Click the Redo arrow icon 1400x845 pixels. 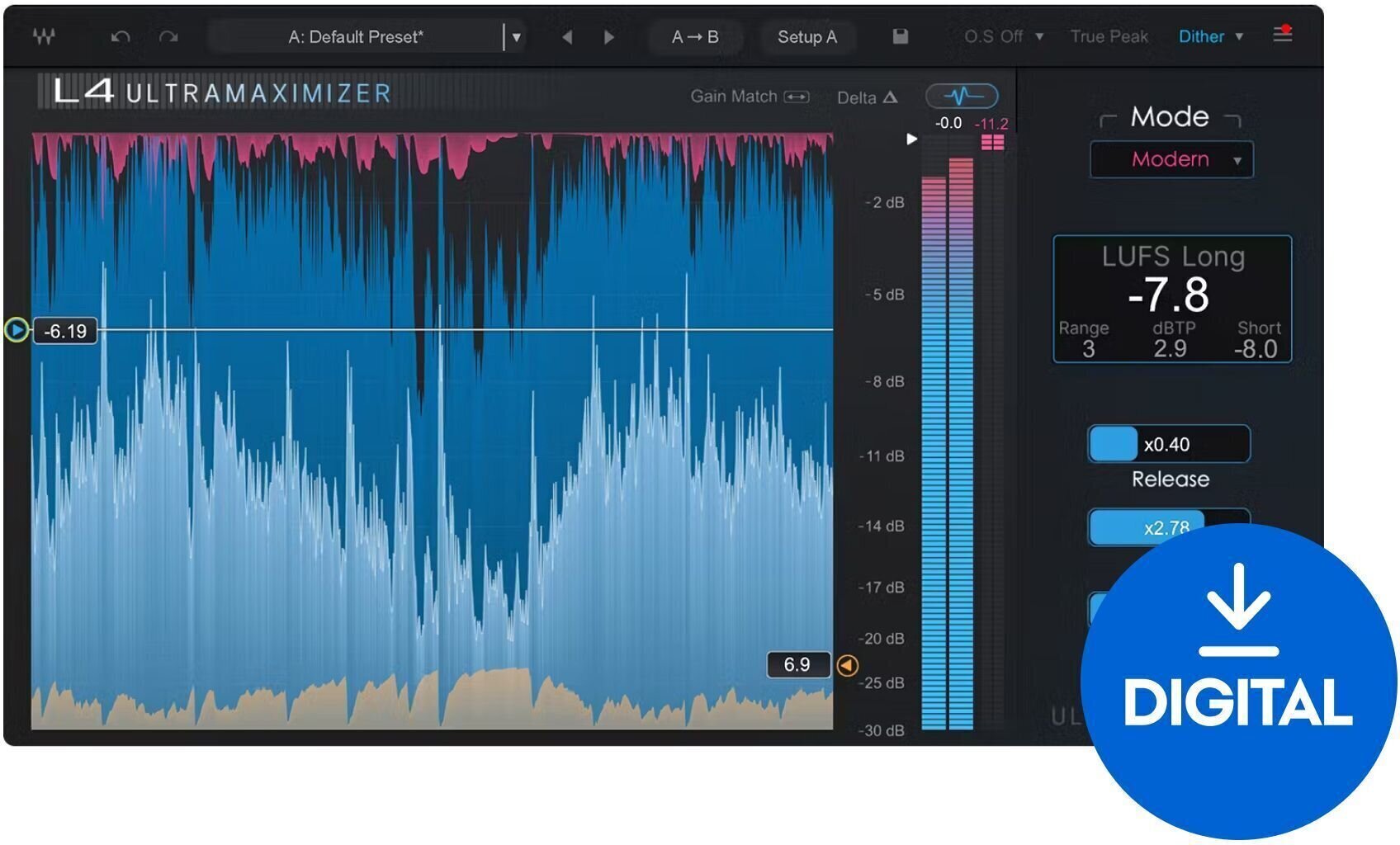pos(168,36)
